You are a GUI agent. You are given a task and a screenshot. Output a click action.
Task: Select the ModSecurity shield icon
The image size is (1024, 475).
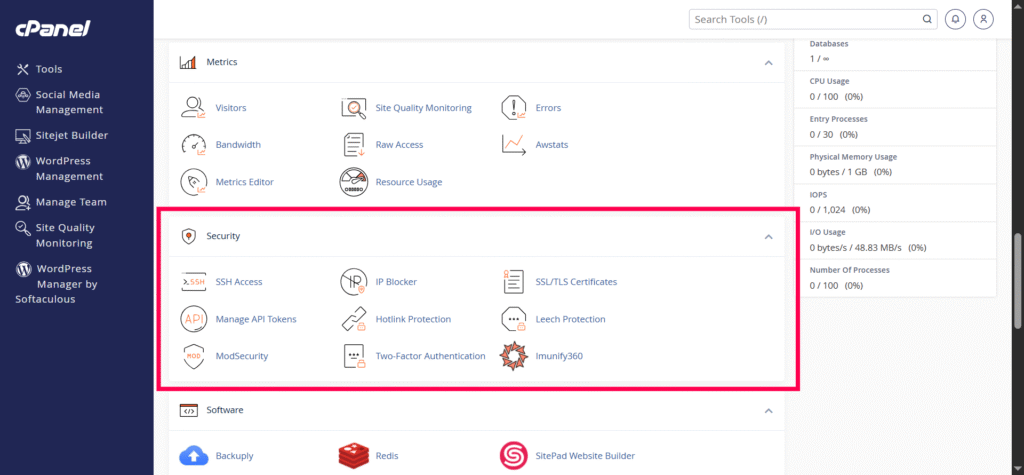[193, 356]
